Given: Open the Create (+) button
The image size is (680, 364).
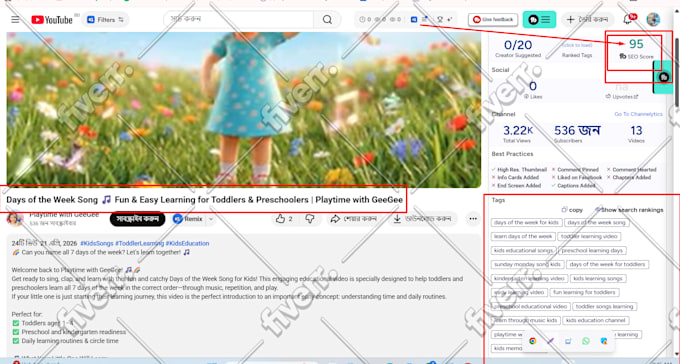Looking at the screenshot, I should (x=588, y=20).
